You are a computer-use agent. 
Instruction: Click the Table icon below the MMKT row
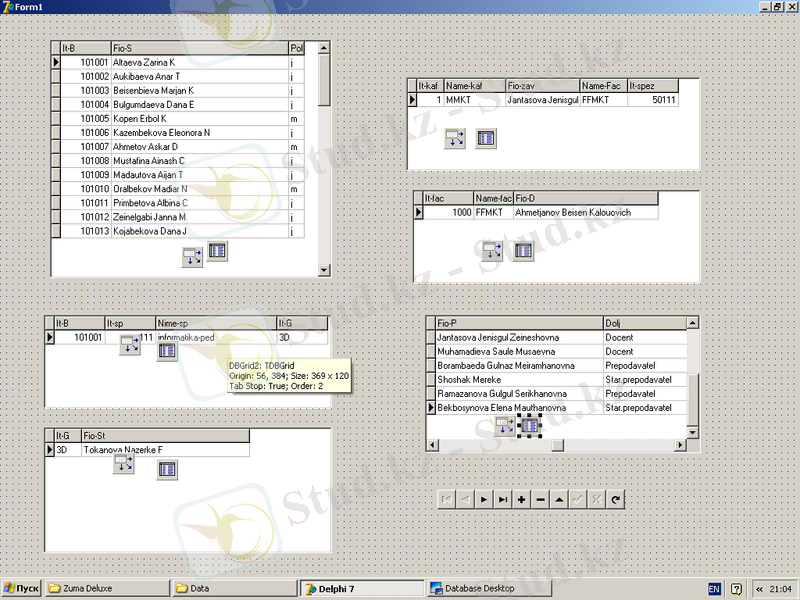coord(486,138)
